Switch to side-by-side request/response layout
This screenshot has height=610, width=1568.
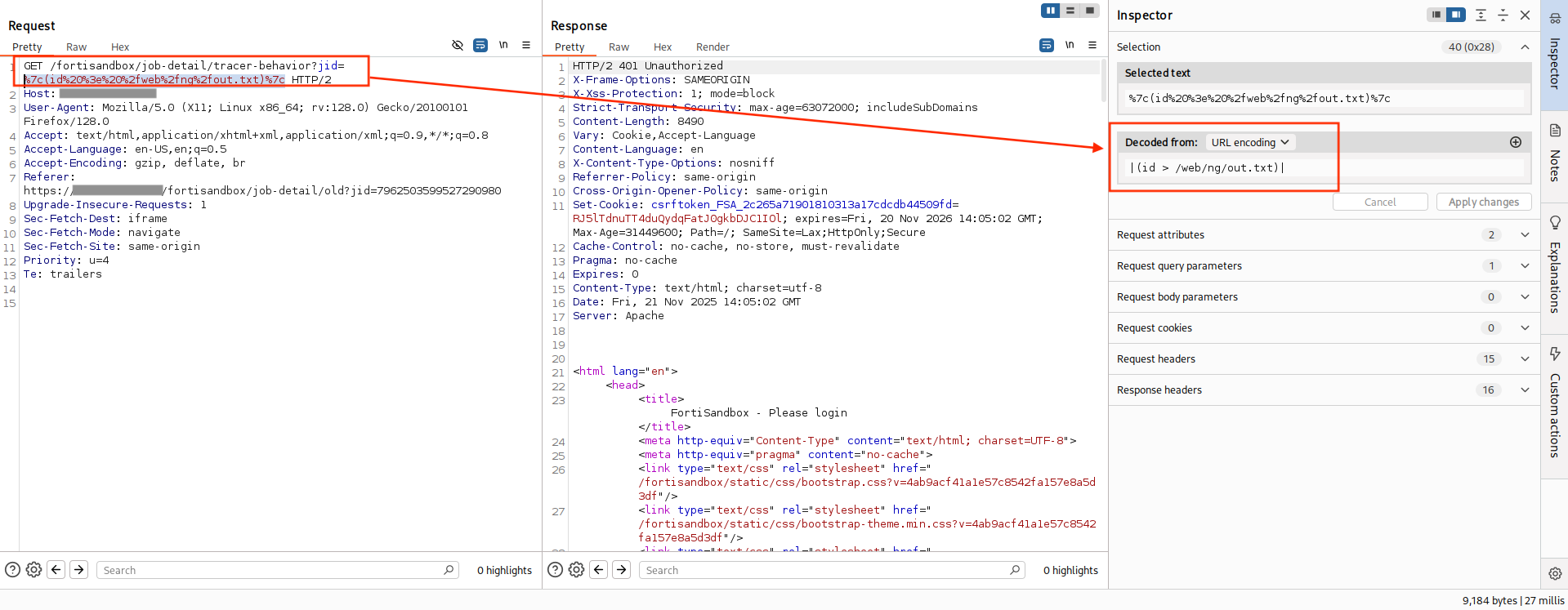[x=1051, y=11]
